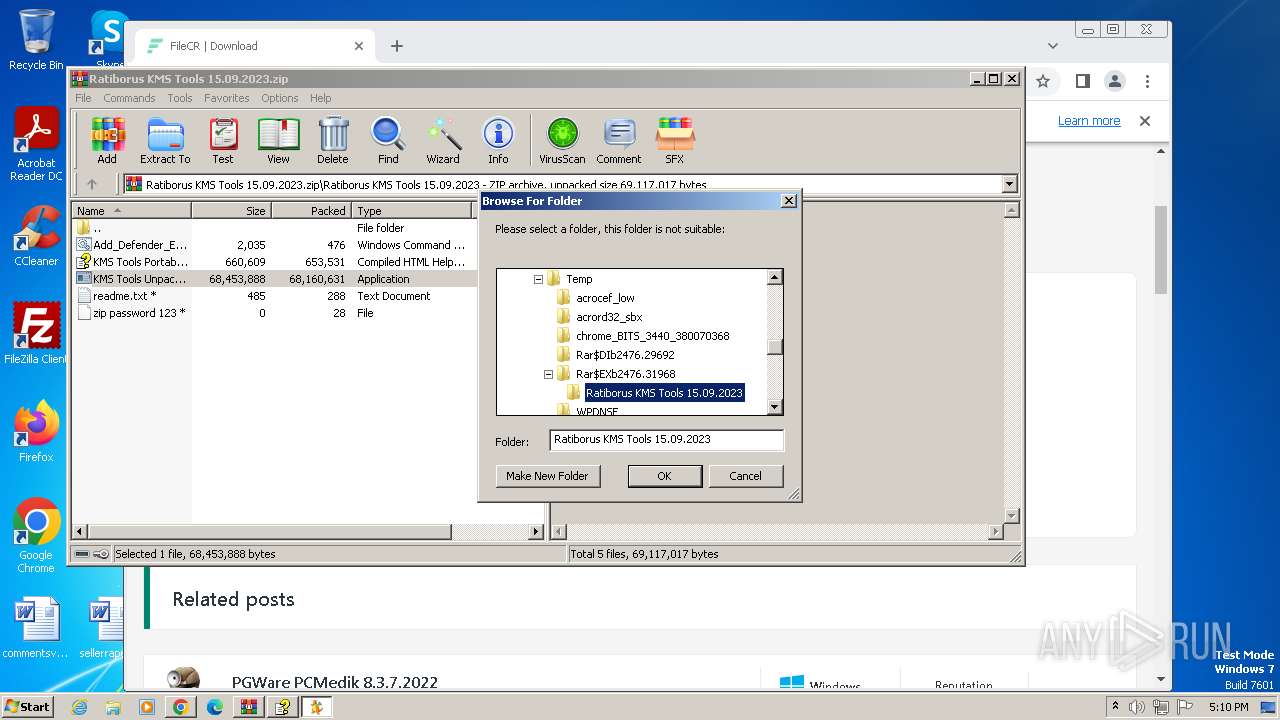1280x720 pixels.
Task: Click the VirusScan toolbar icon
Action: (562, 141)
